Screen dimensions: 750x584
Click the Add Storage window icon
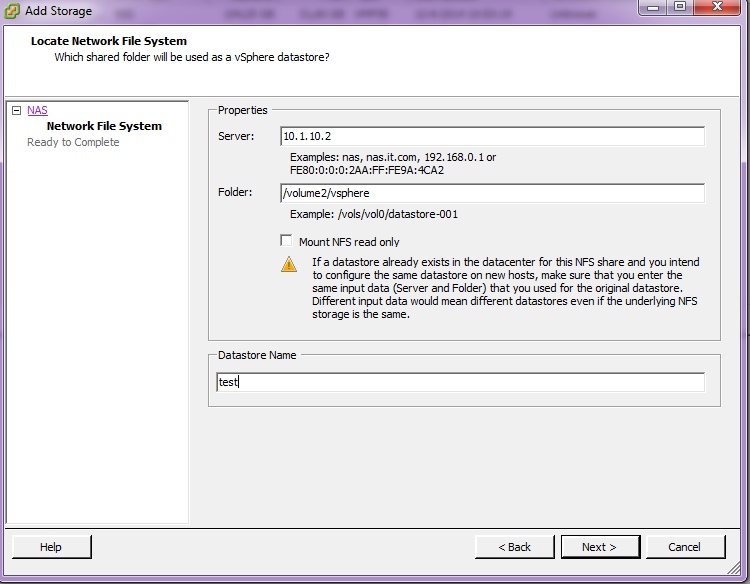(x=13, y=11)
